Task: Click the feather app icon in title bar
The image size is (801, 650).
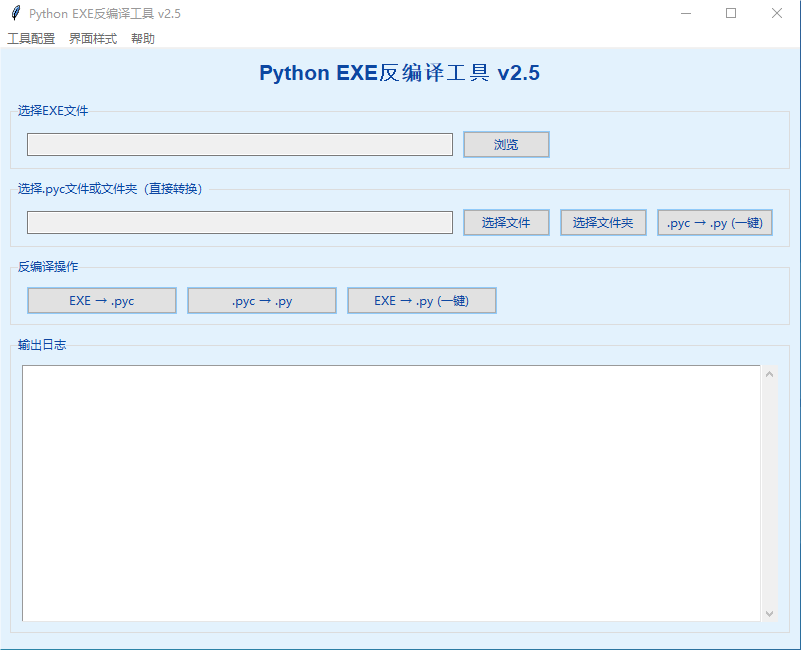Action: tap(16, 13)
